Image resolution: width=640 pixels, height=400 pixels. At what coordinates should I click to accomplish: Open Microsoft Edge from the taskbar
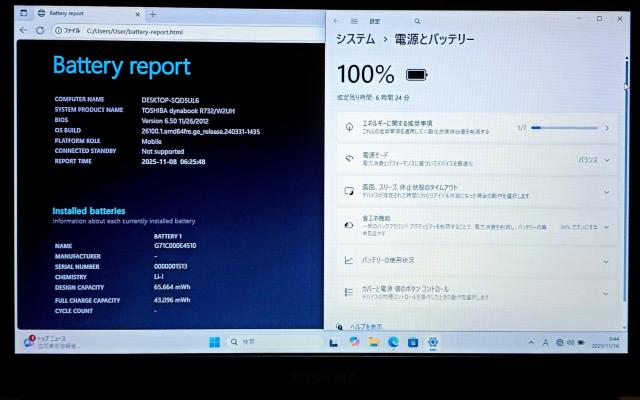[393, 342]
